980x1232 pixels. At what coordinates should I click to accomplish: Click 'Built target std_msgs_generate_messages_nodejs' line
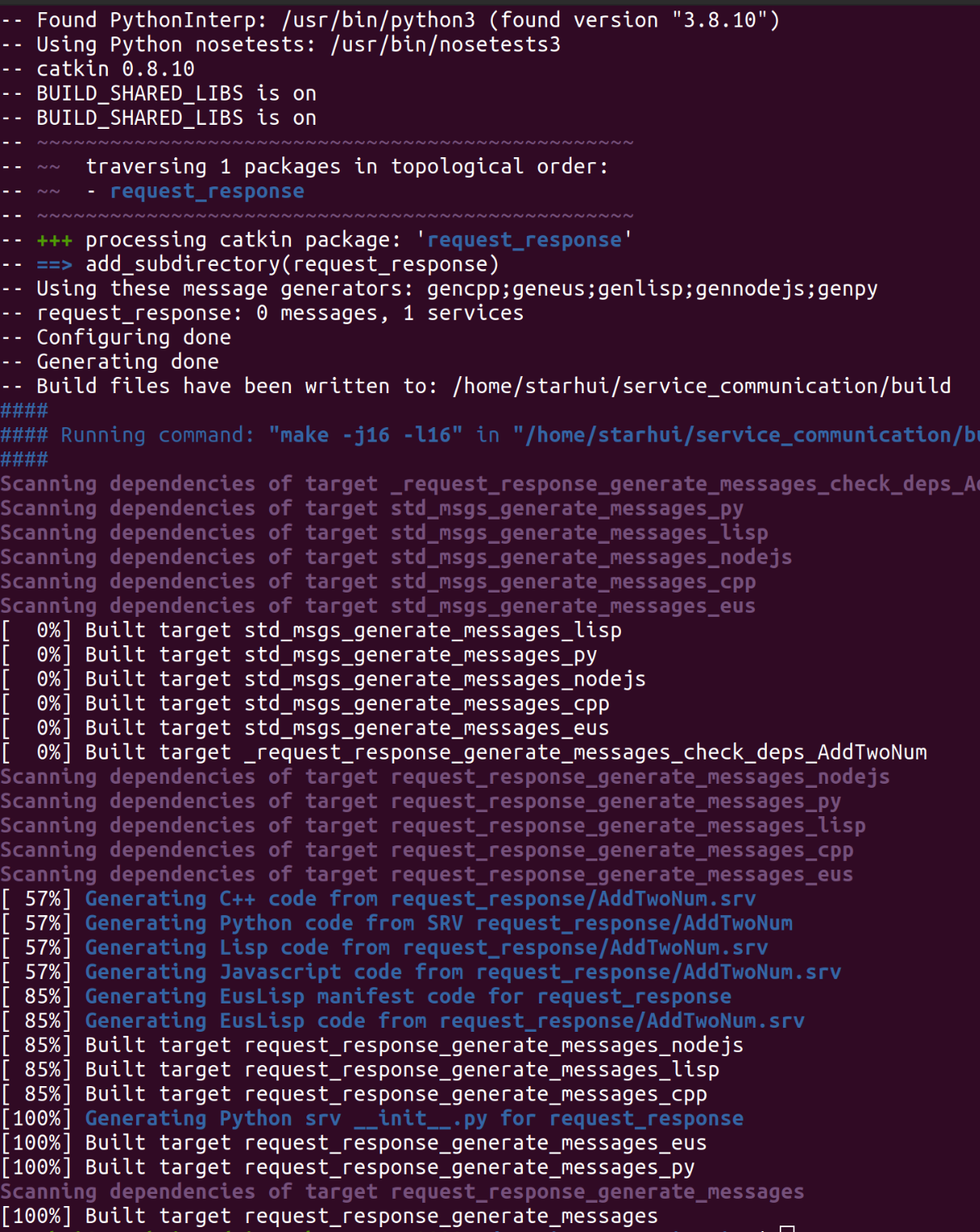point(365,679)
